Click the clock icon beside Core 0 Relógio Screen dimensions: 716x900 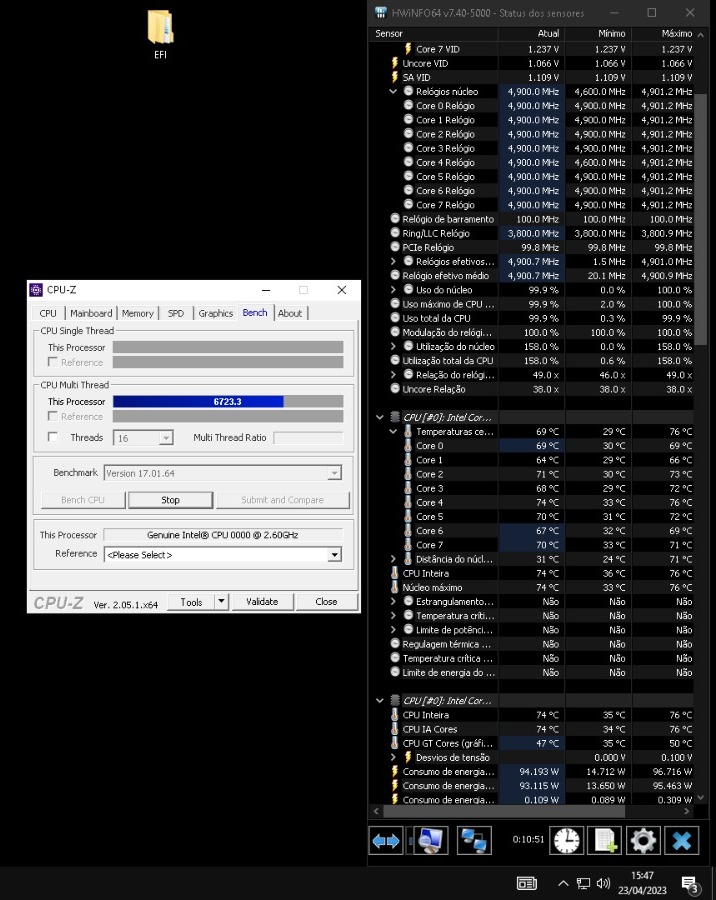tap(408, 105)
